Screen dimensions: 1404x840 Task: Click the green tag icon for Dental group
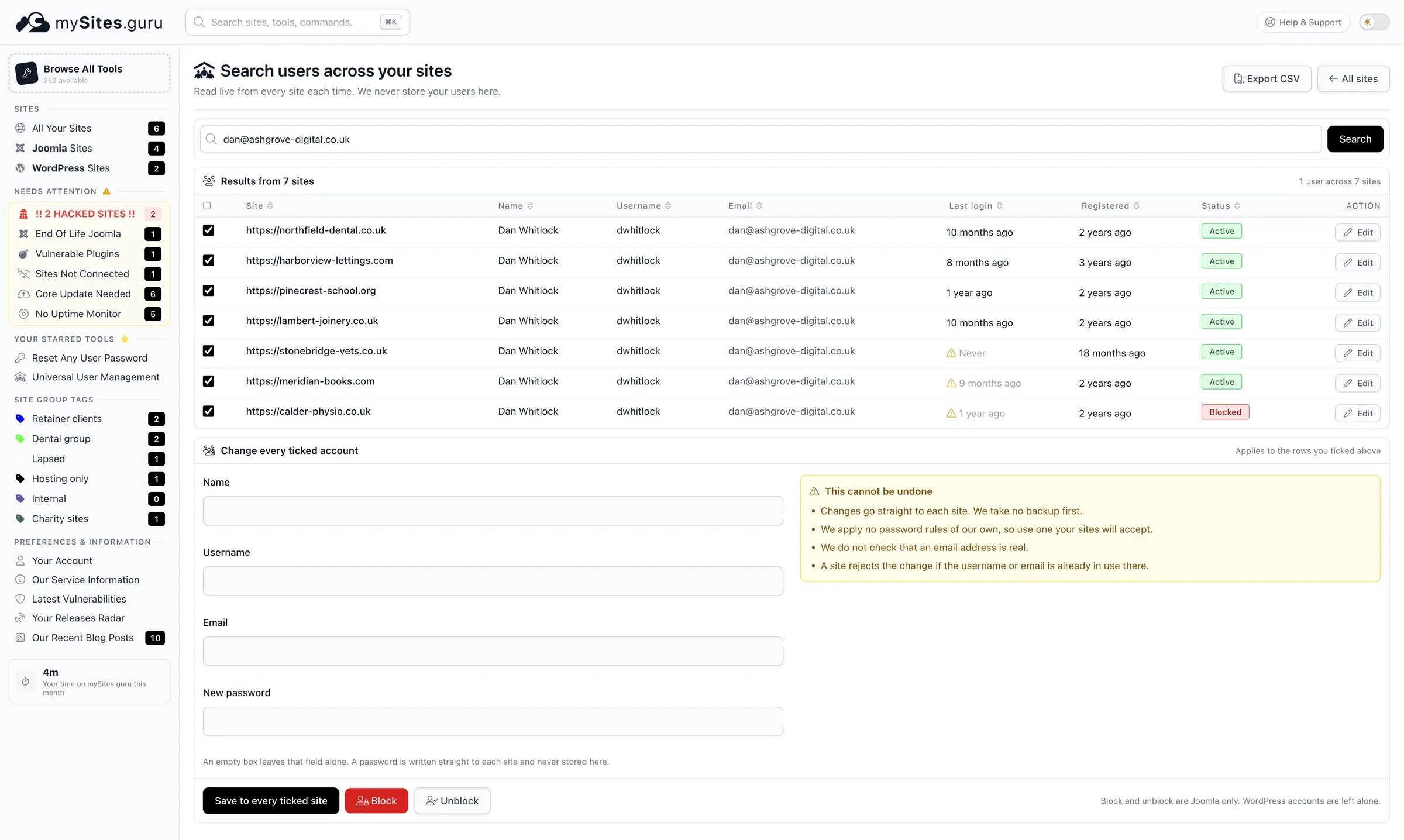(x=20, y=439)
